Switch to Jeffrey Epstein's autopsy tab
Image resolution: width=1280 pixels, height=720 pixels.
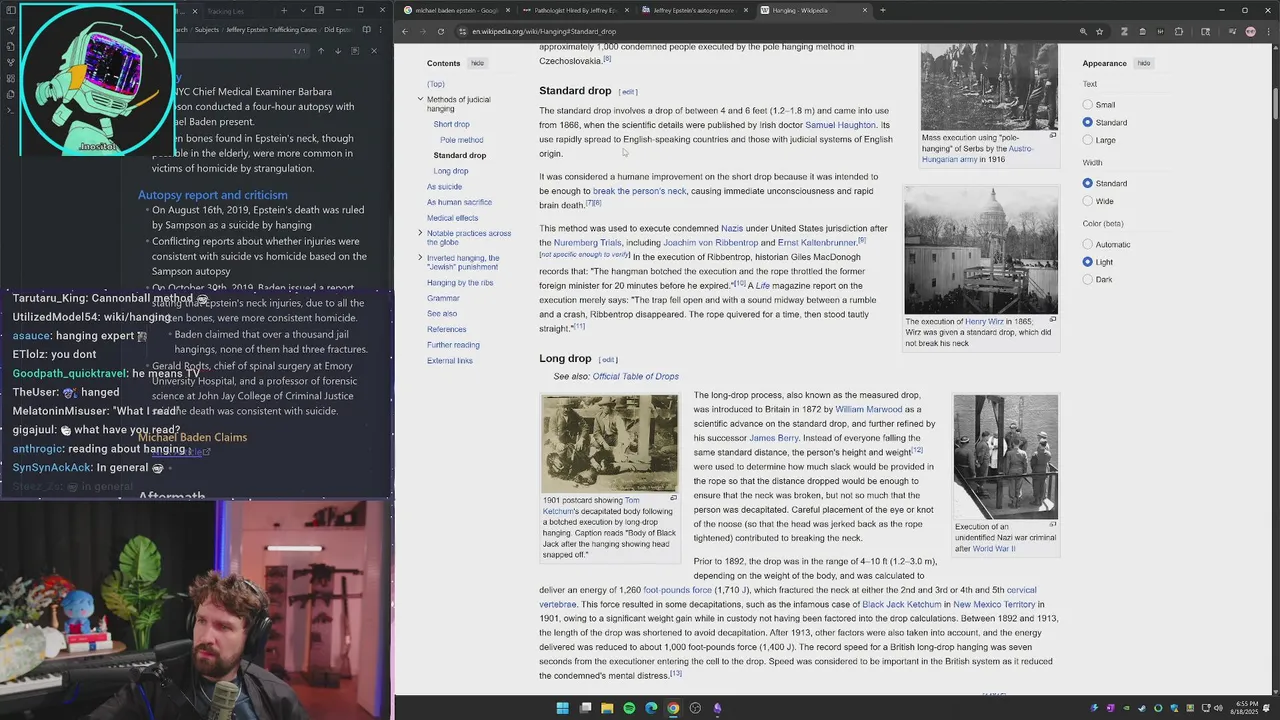pyautogui.click(x=693, y=10)
